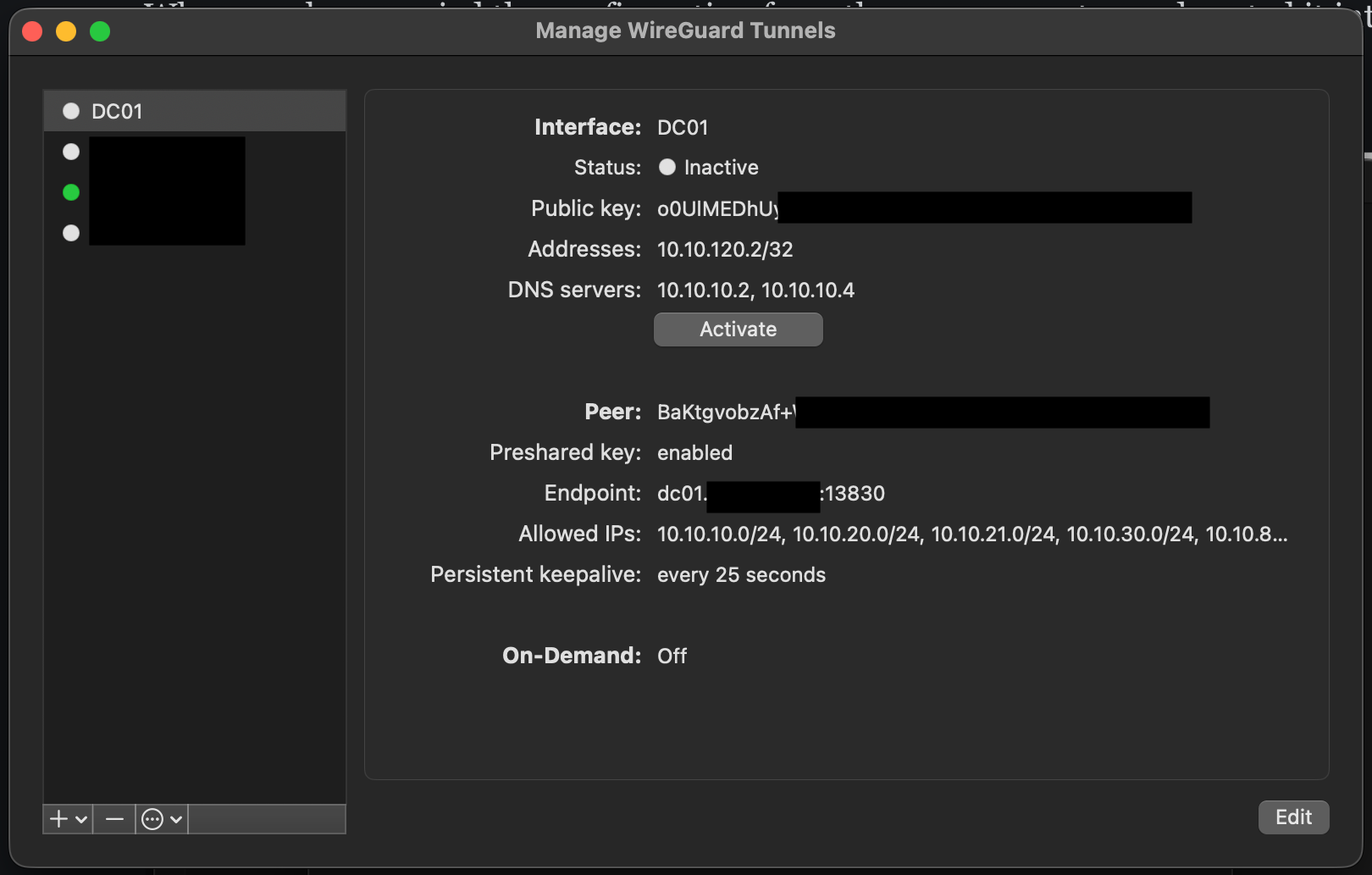The width and height of the screenshot is (1372, 875).
Task: Add a new tunnel using the plus icon
Action: click(58, 818)
